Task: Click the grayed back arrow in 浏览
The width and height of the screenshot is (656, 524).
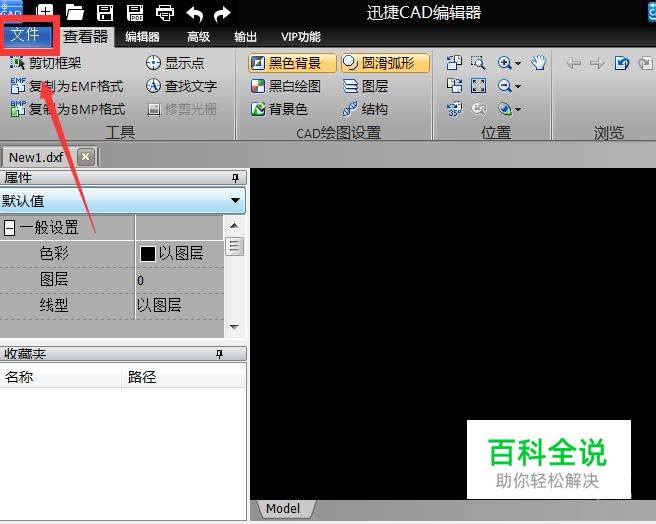Action: tap(574, 63)
